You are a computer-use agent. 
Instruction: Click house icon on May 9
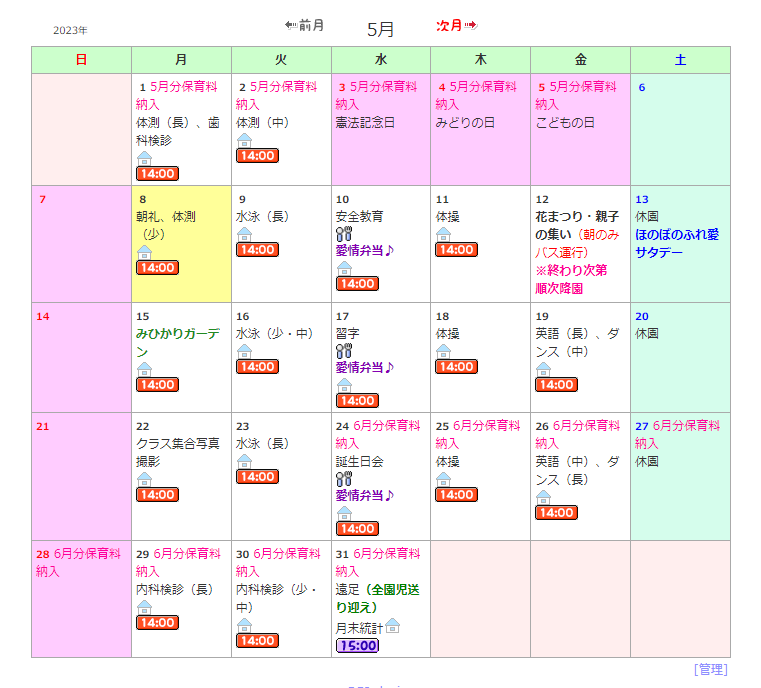(x=245, y=234)
